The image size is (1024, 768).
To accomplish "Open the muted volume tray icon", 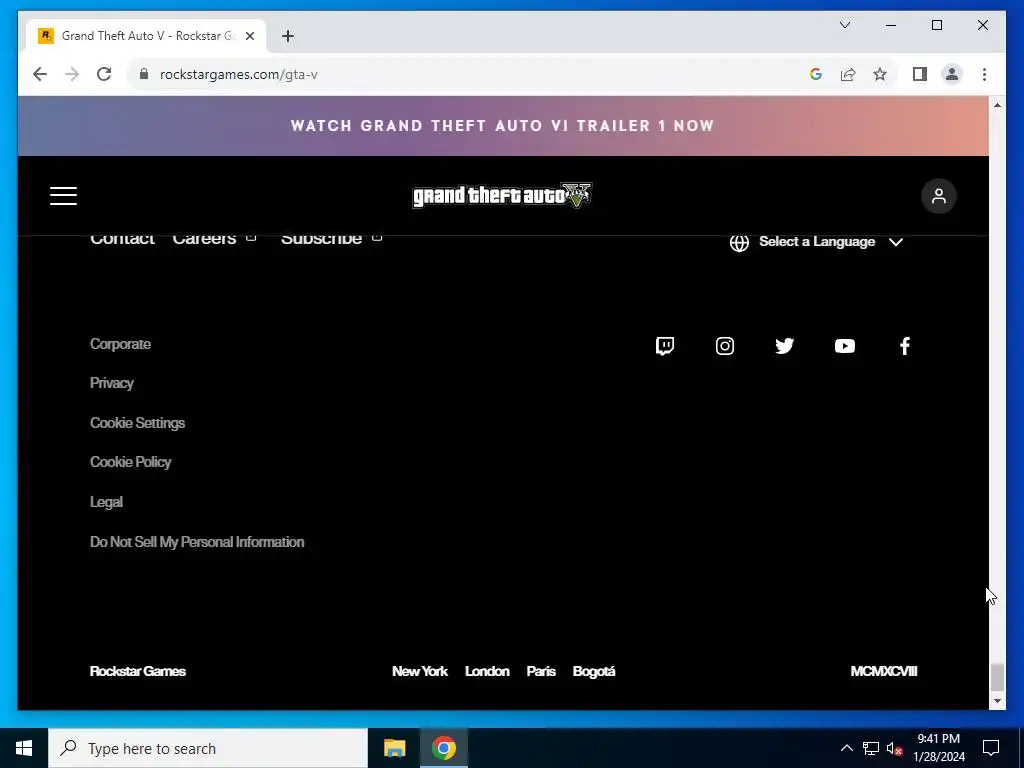I will tap(895, 748).
